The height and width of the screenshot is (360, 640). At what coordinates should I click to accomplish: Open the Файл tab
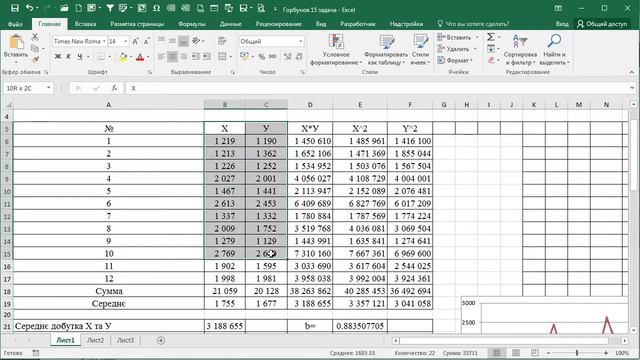pos(15,24)
